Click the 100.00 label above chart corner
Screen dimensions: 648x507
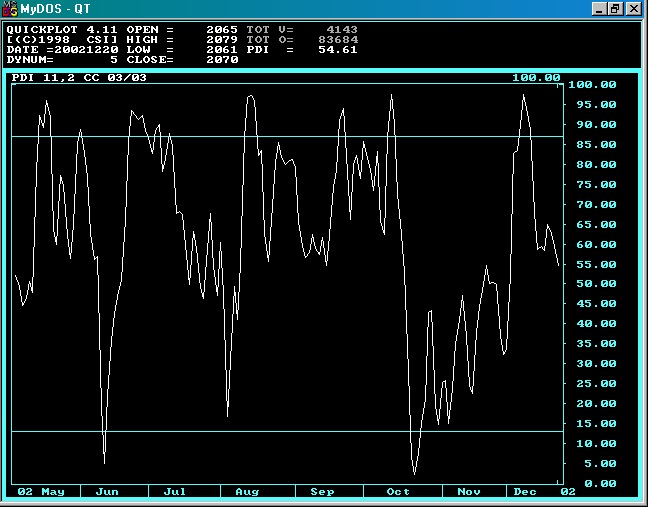(x=536, y=78)
